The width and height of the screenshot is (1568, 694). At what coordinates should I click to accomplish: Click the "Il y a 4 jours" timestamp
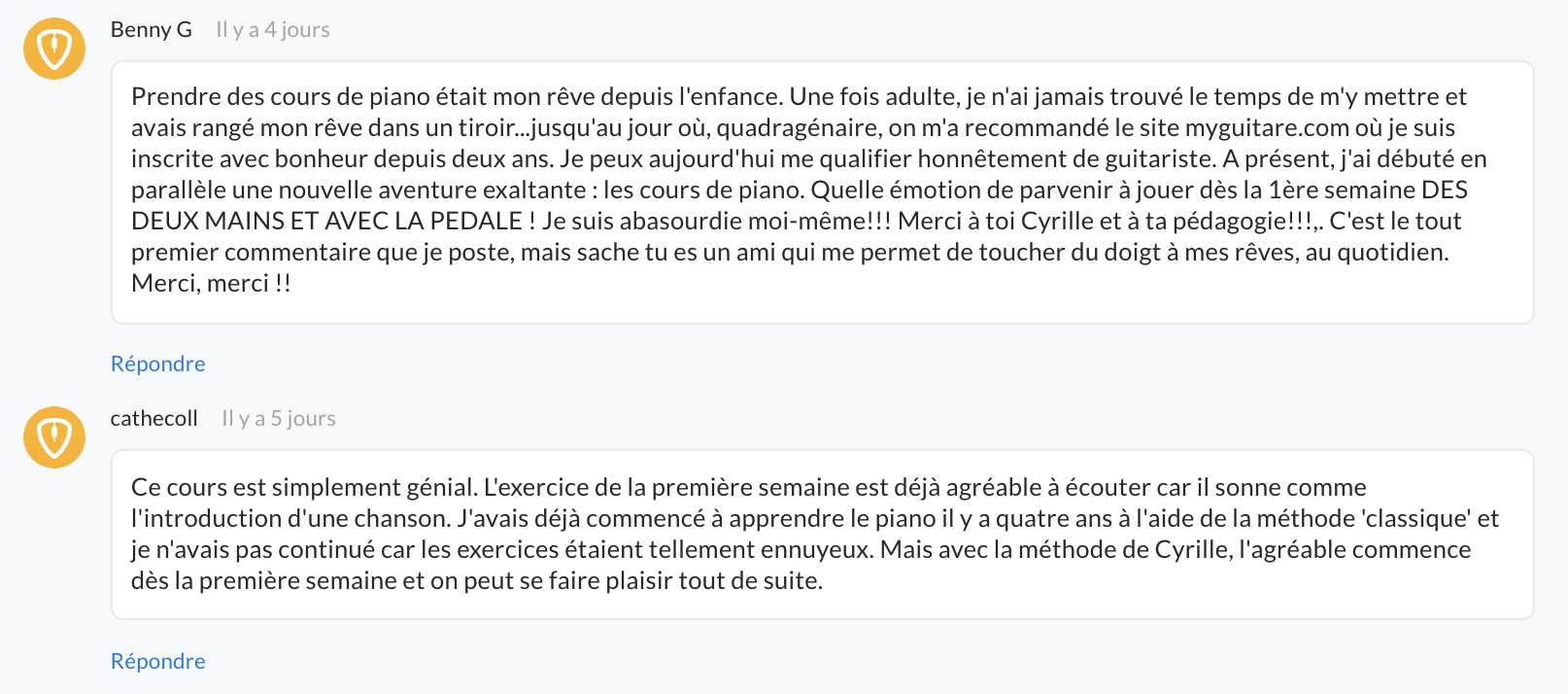(x=273, y=30)
